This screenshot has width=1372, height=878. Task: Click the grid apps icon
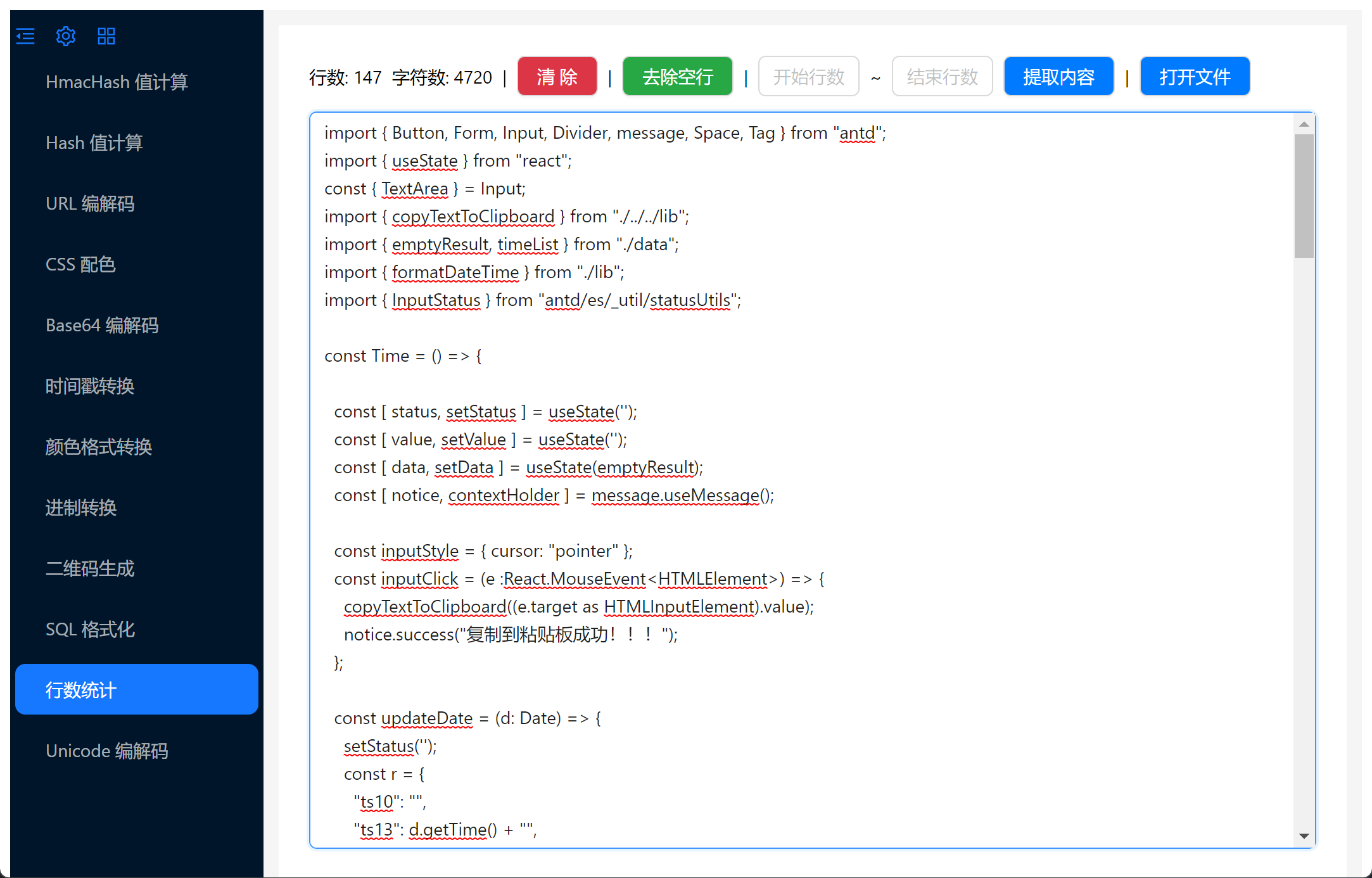click(106, 36)
